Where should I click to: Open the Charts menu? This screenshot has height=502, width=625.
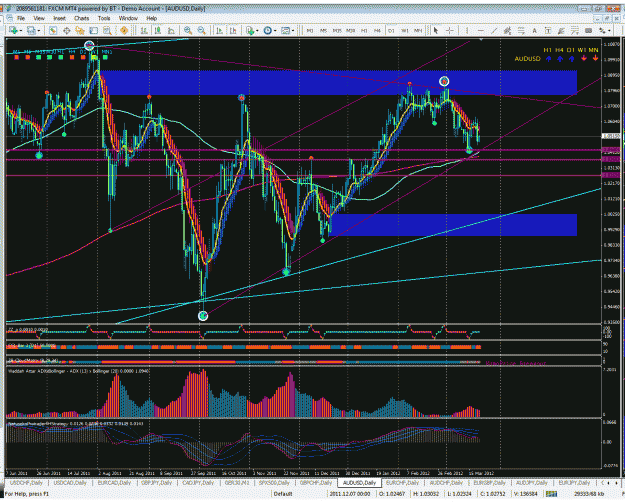[x=81, y=18]
